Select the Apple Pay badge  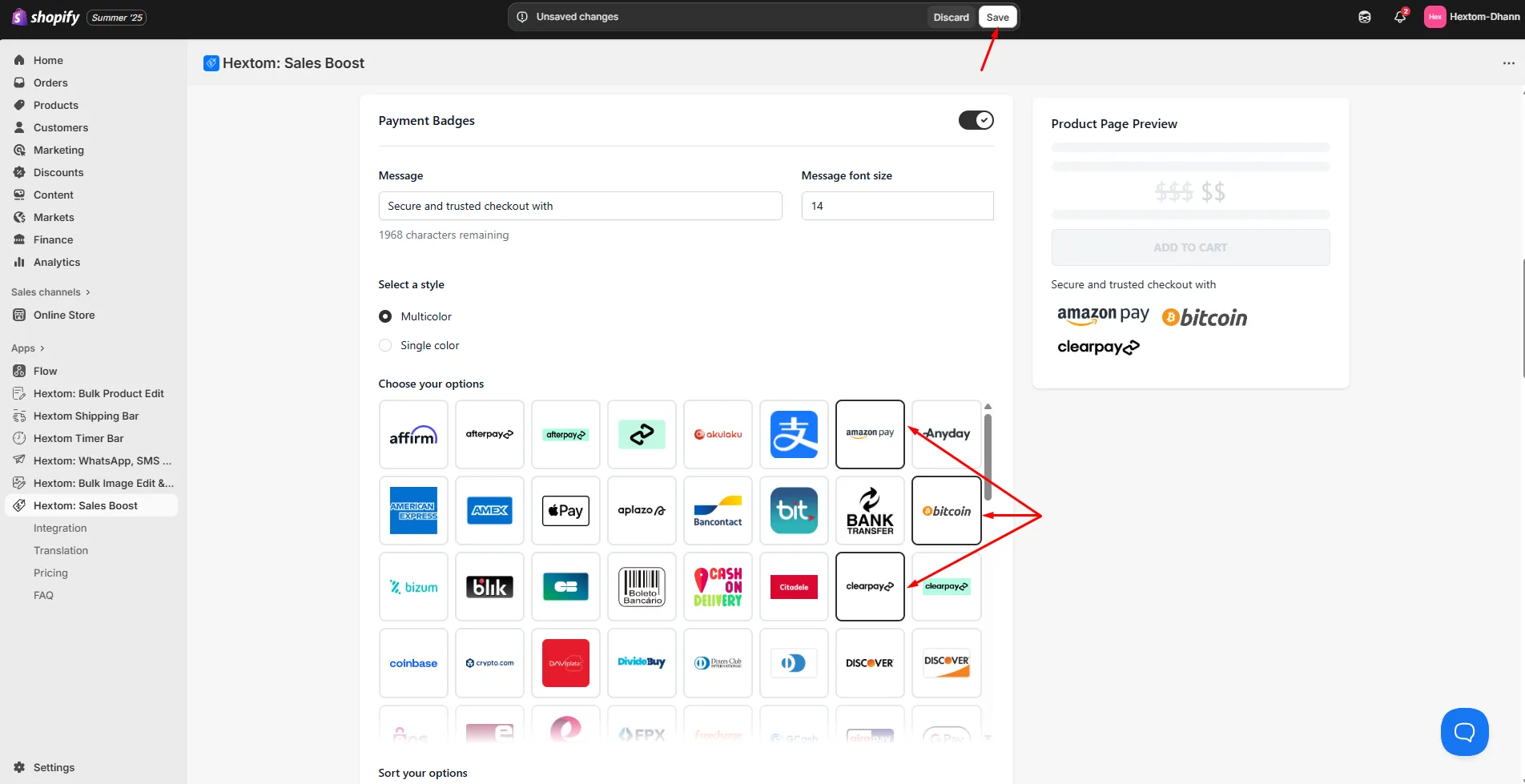[565, 510]
